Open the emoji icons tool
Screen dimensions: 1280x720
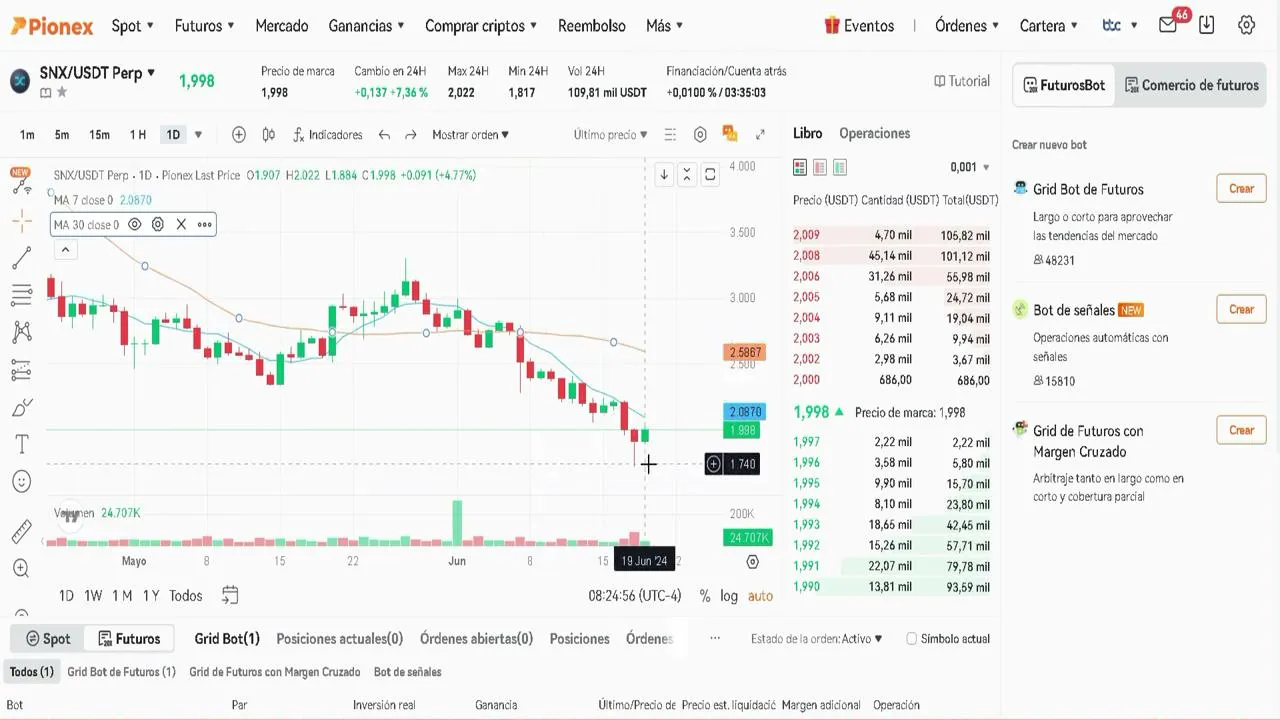(x=21, y=482)
